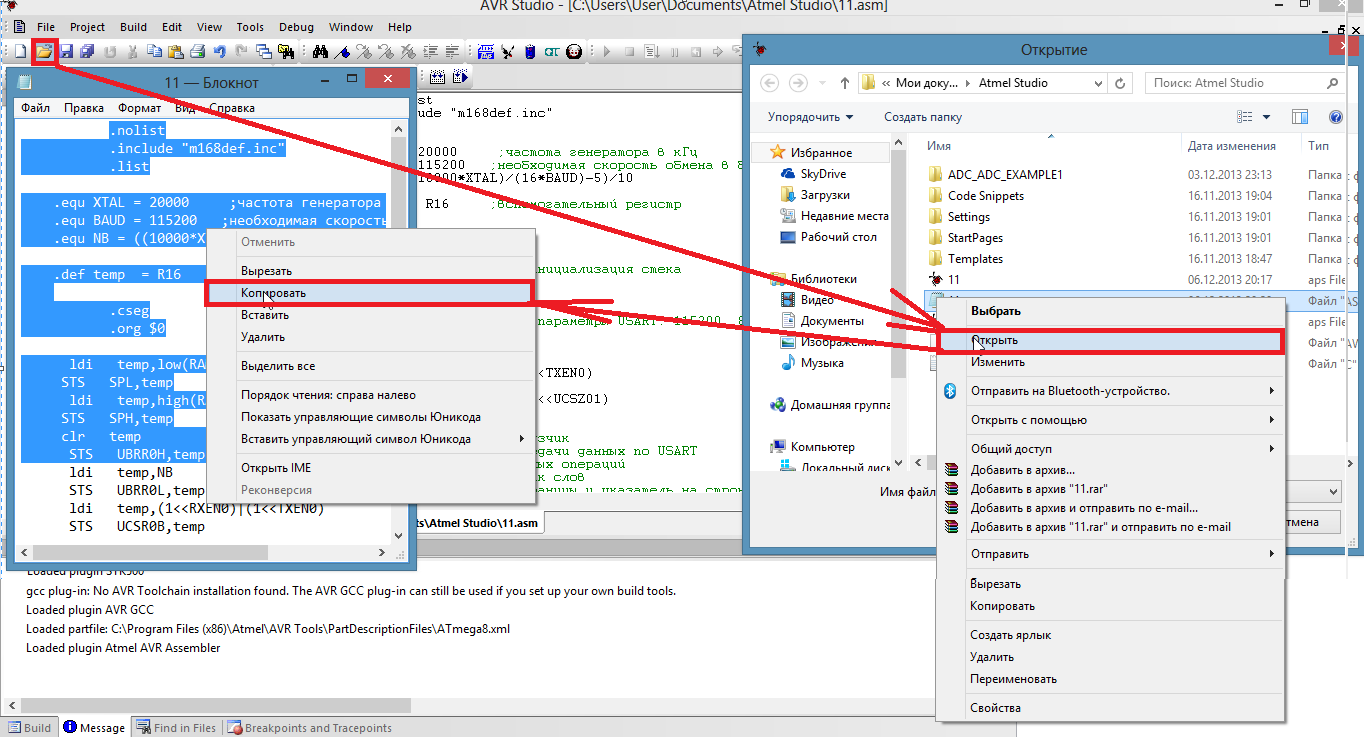Click the Toggle Bookmark flag icon
The height and width of the screenshot is (737, 1364).
pyautogui.click(x=342, y=51)
